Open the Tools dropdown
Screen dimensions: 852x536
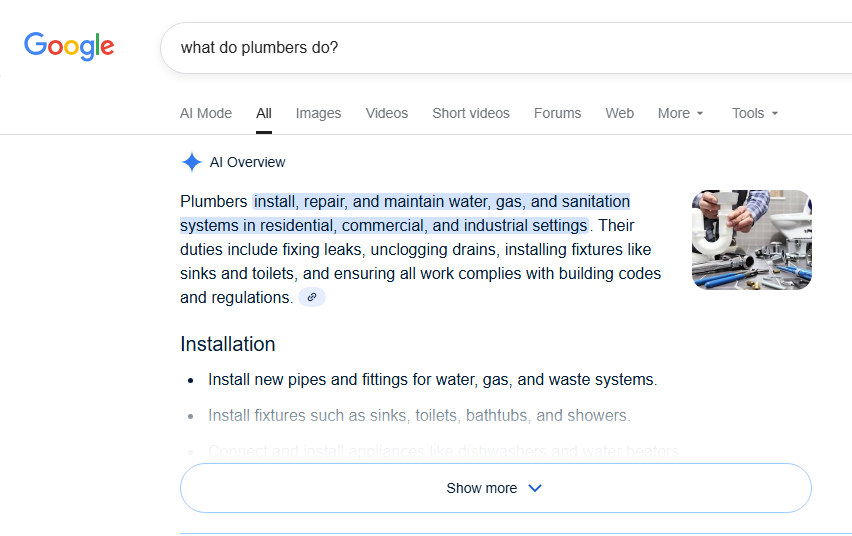pyautogui.click(x=755, y=113)
